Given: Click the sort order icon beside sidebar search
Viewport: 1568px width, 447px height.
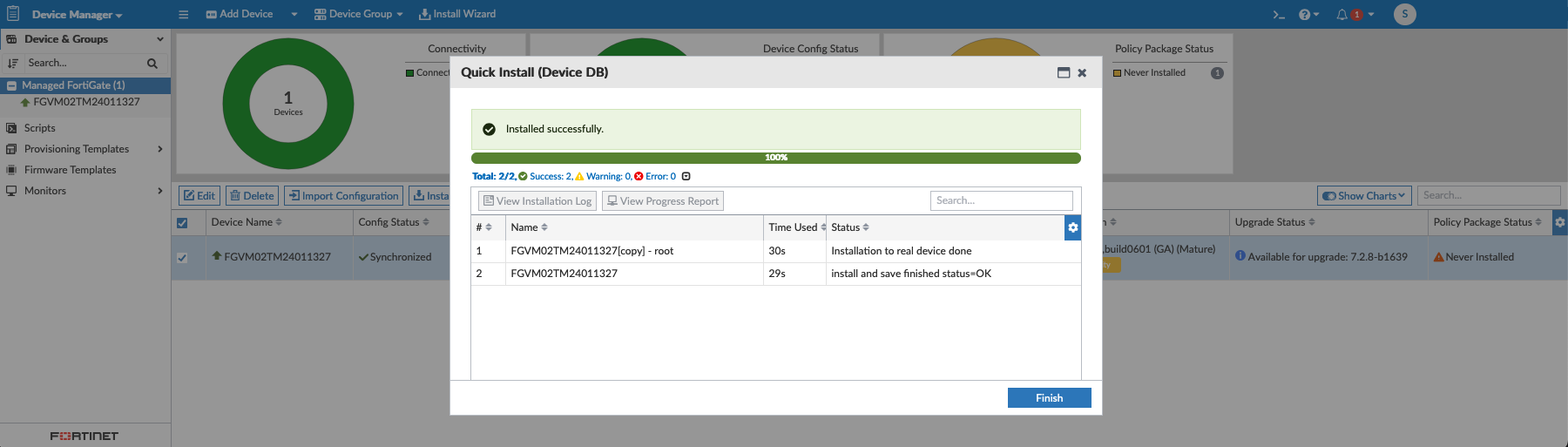Looking at the screenshot, I should (12, 64).
